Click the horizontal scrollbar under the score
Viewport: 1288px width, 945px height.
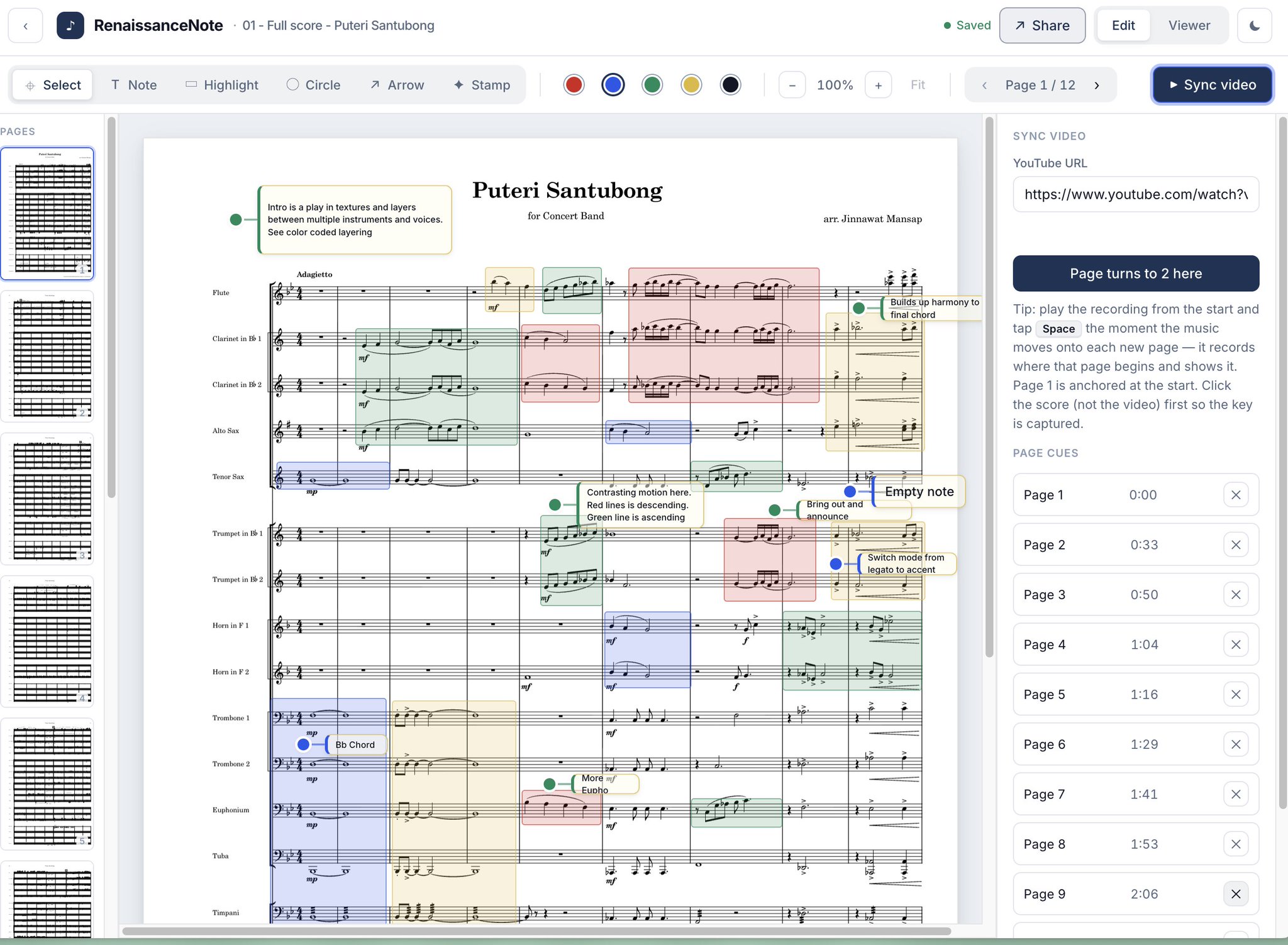[x=536, y=931]
